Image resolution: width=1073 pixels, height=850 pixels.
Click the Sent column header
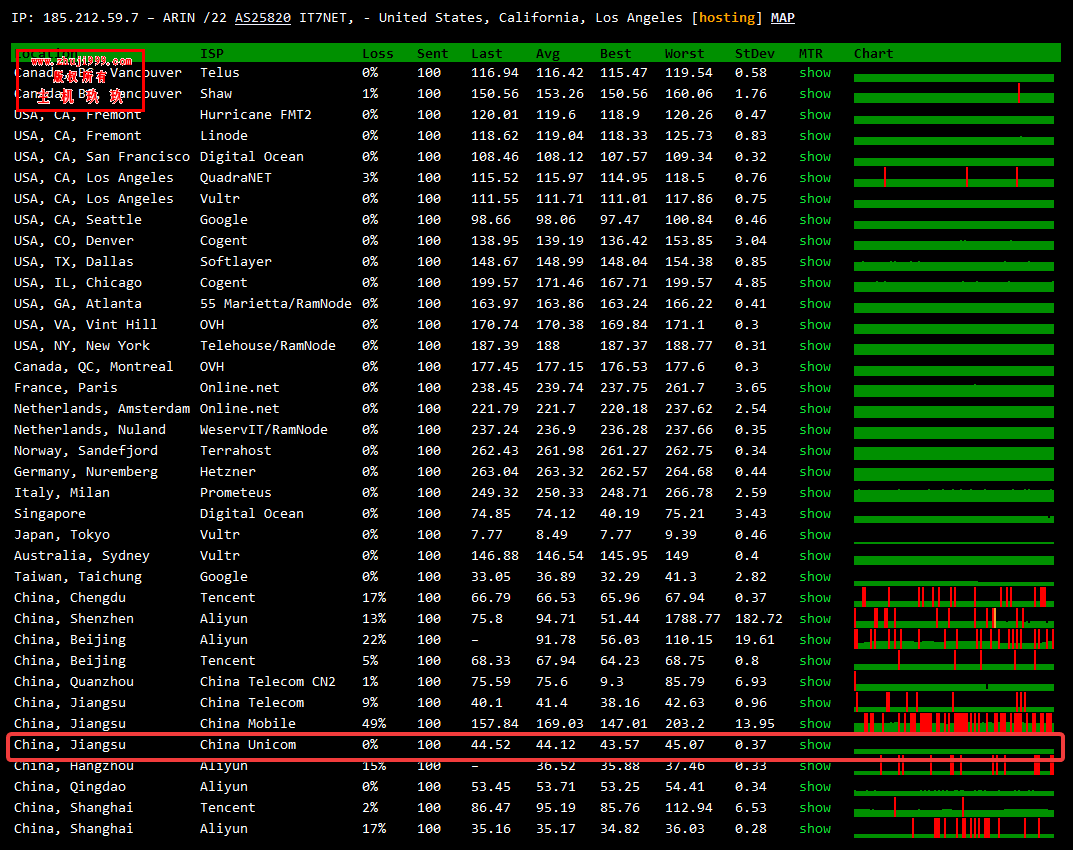(432, 53)
